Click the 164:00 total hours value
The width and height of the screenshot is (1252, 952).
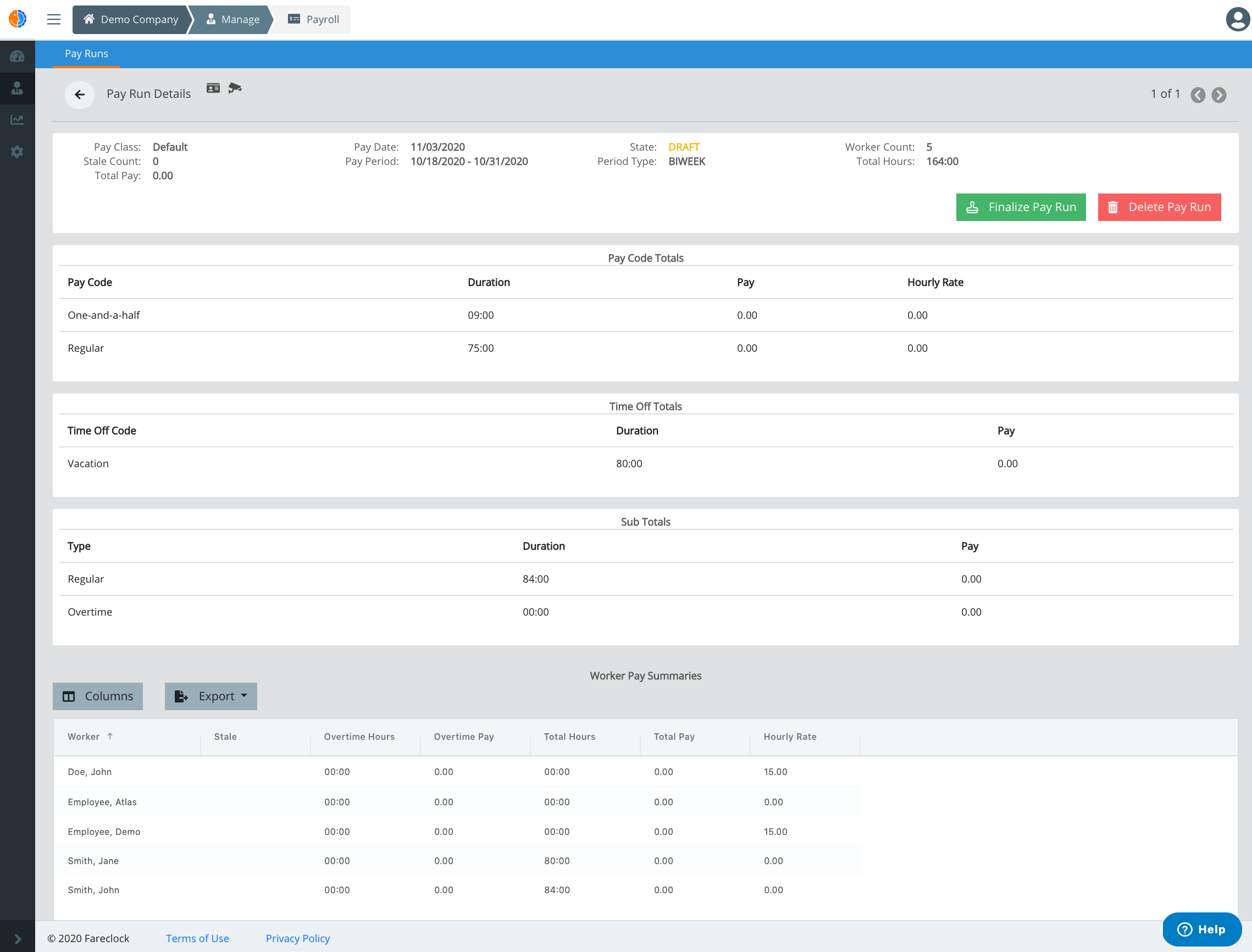[942, 161]
